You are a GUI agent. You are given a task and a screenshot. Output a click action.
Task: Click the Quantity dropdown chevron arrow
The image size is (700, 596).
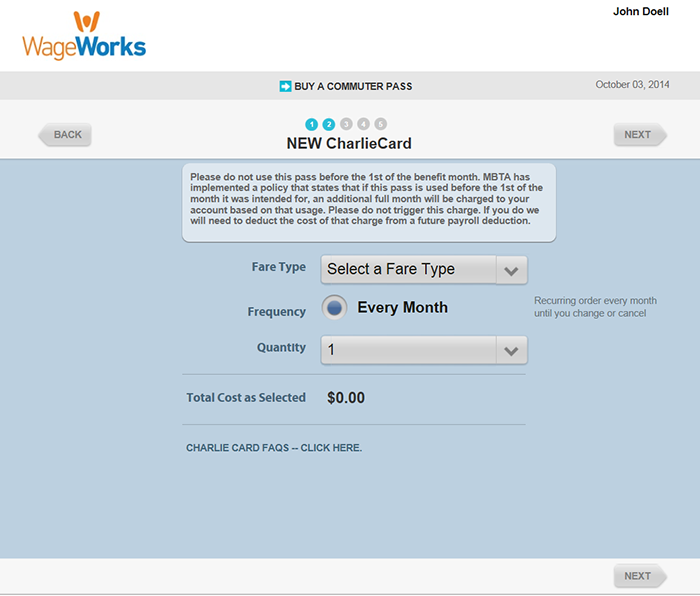click(511, 350)
